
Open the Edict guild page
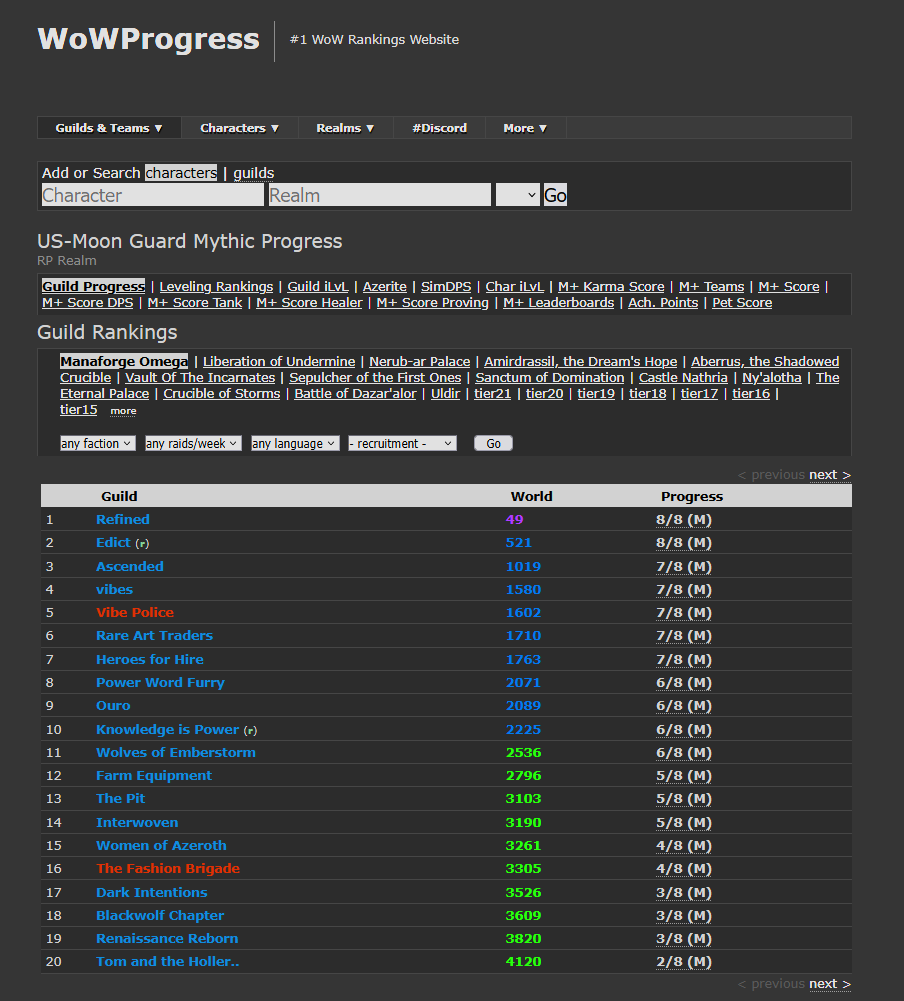pos(113,542)
